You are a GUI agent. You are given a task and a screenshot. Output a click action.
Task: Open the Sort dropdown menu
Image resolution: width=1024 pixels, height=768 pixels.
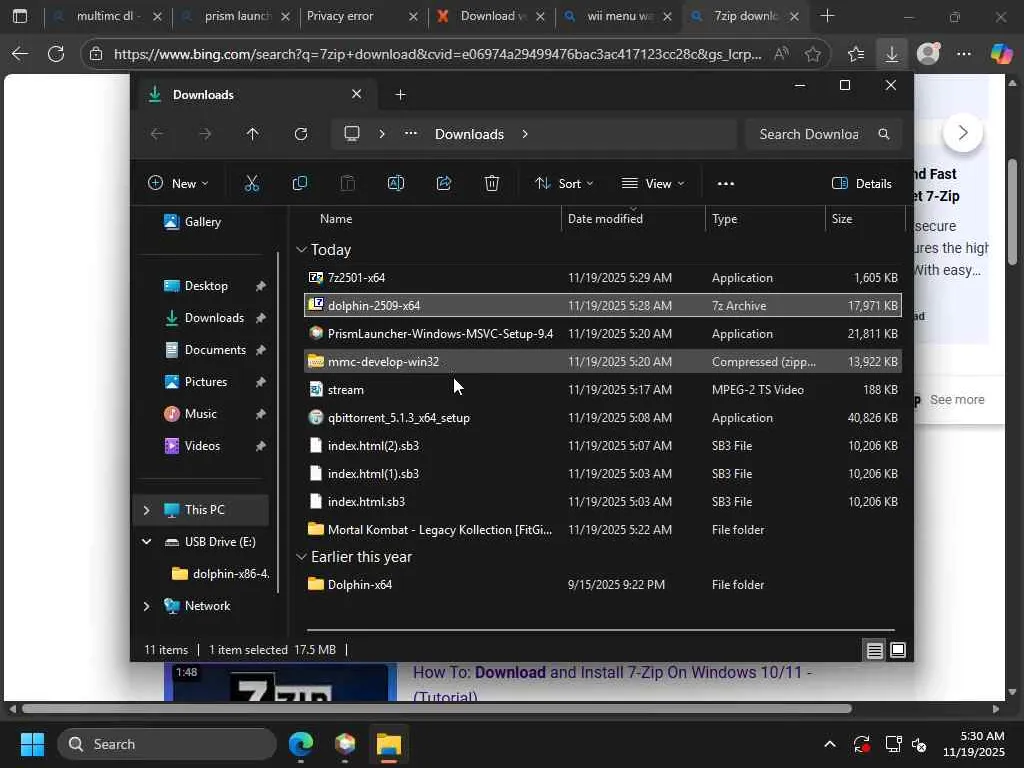coord(564,184)
